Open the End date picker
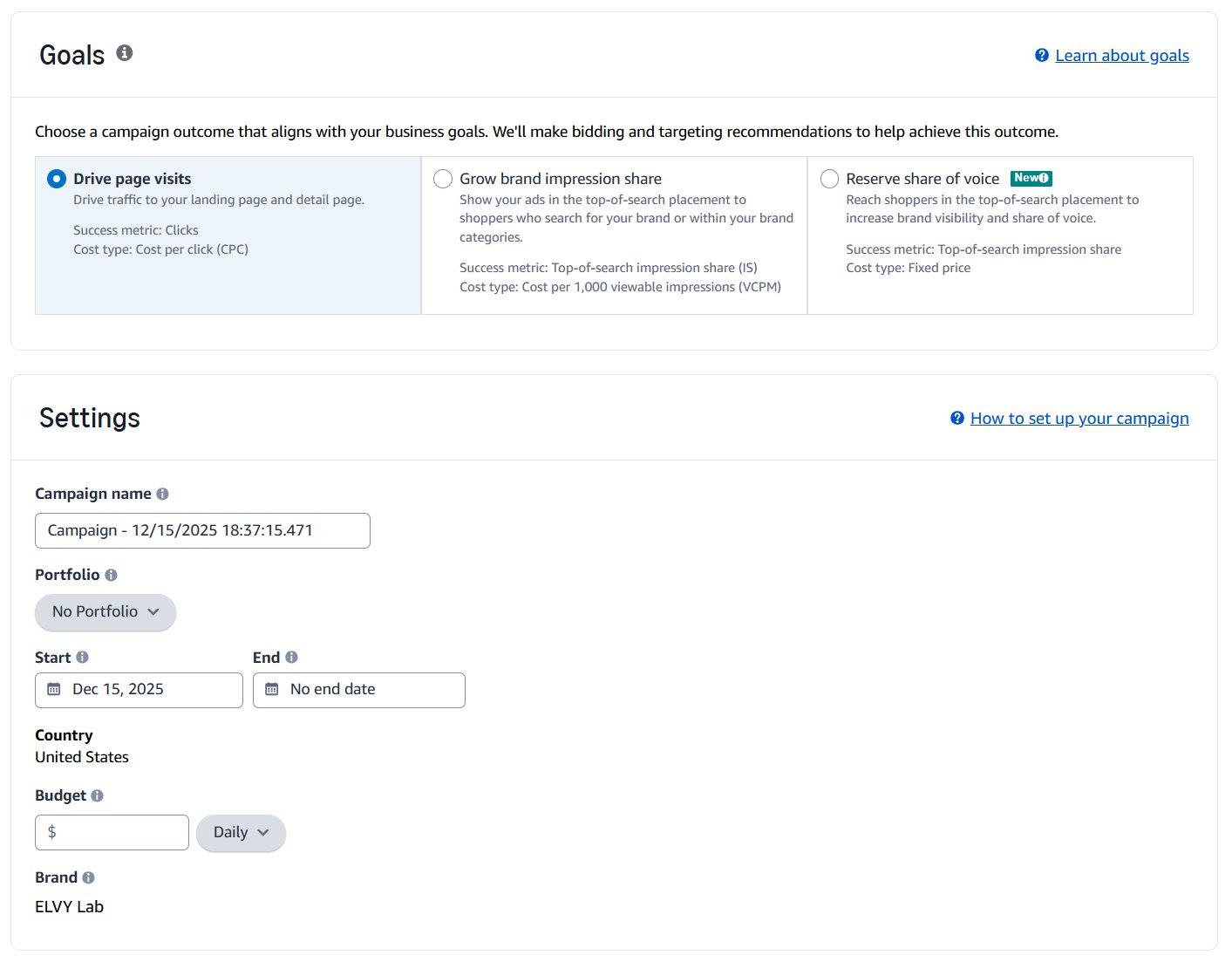 click(358, 689)
